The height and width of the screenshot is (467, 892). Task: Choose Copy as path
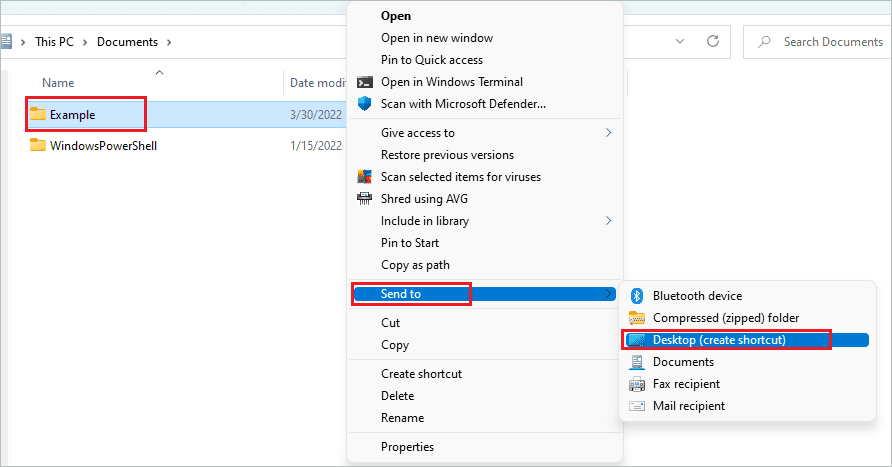pos(415,265)
